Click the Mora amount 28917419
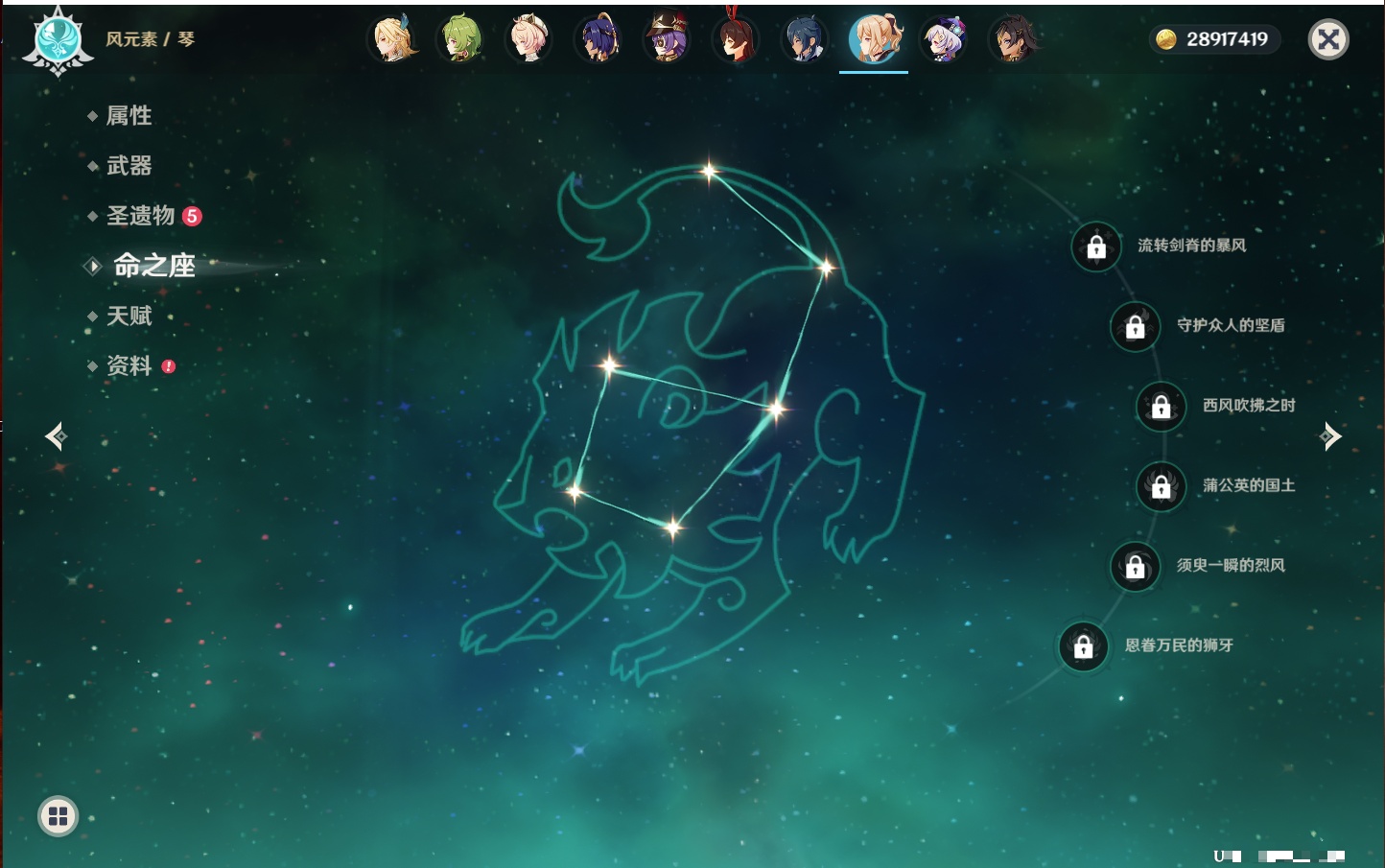The height and width of the screenshot is (868, 1385). click(1227, 39)
